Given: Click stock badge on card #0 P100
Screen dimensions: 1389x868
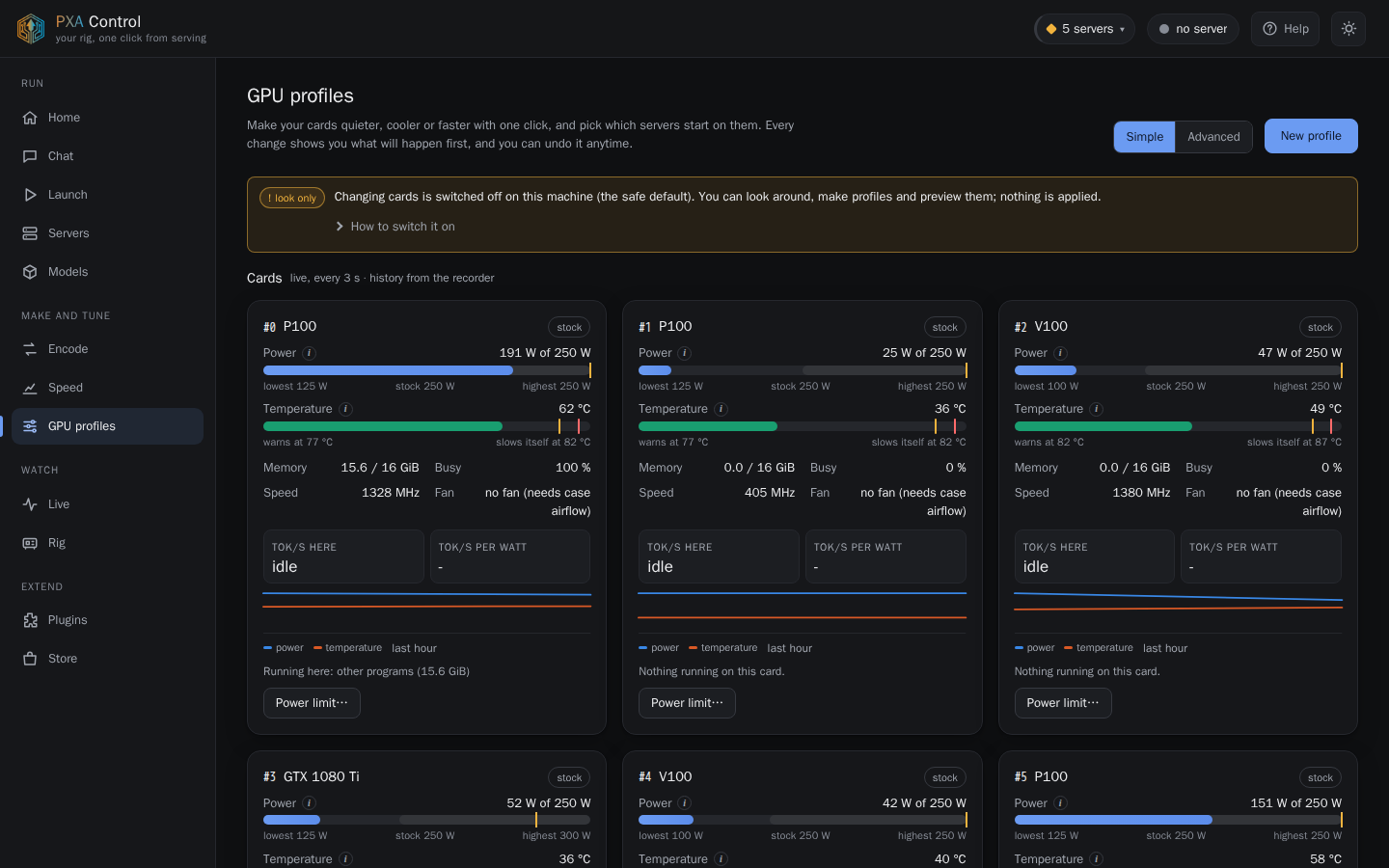Looking at the screenshot, I should (569, 327).
